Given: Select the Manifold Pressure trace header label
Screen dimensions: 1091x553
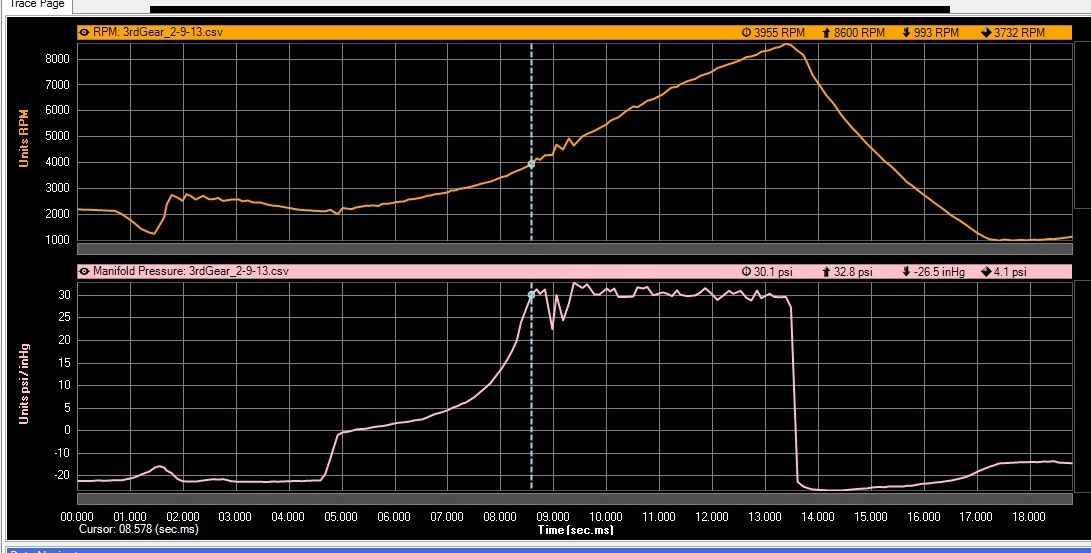Looking at the screenshot, I should click(190, 271).
